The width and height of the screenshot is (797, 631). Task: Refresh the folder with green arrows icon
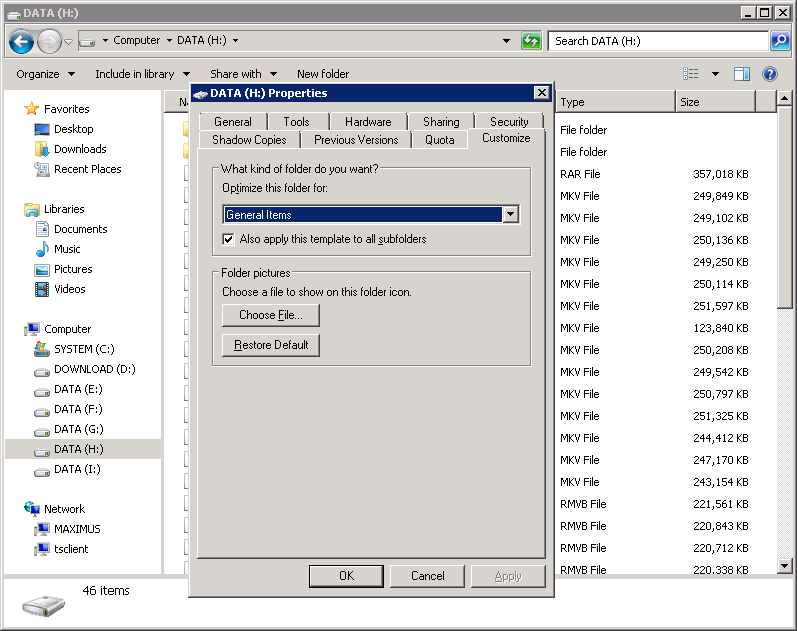[531, 41]
